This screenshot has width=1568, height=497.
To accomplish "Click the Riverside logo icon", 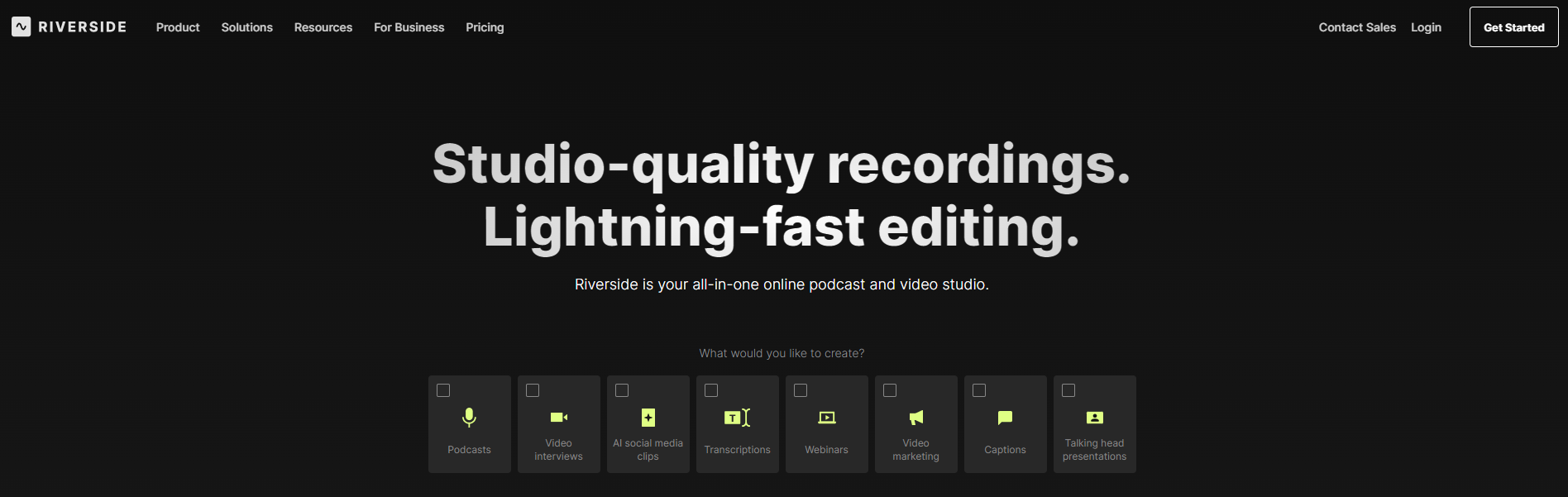I will point(21,27).
